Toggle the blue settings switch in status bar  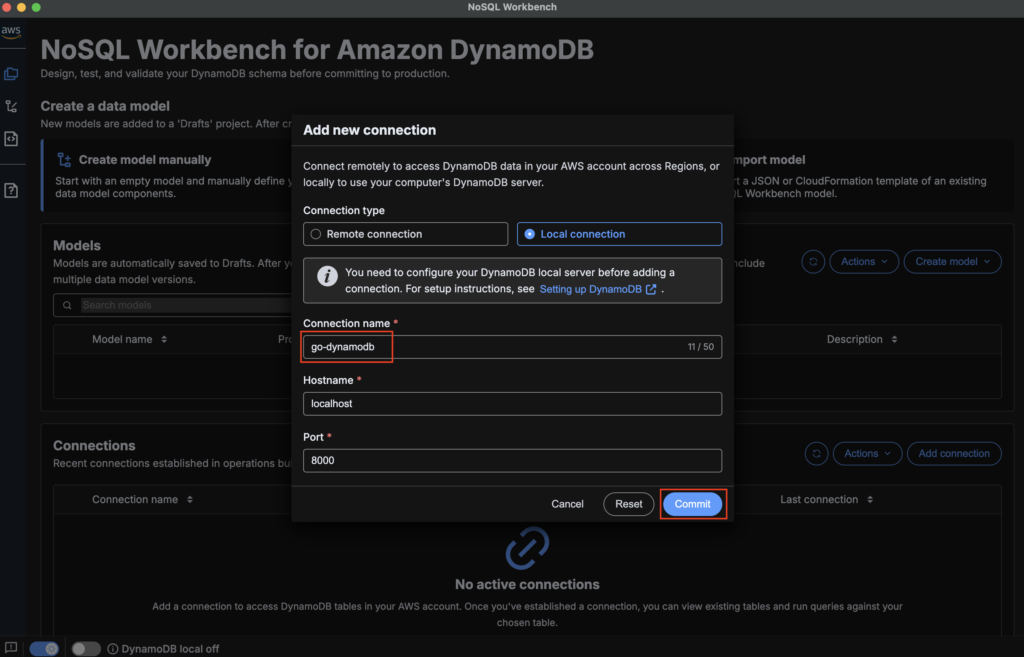click(44, 649)
